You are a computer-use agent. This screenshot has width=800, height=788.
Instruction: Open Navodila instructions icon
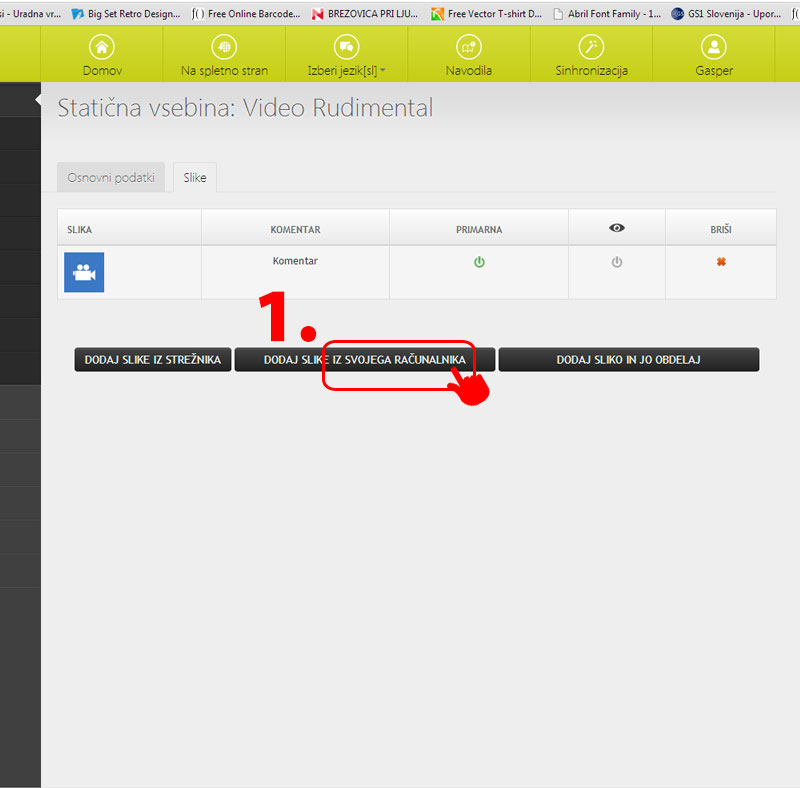click(469, 47)
